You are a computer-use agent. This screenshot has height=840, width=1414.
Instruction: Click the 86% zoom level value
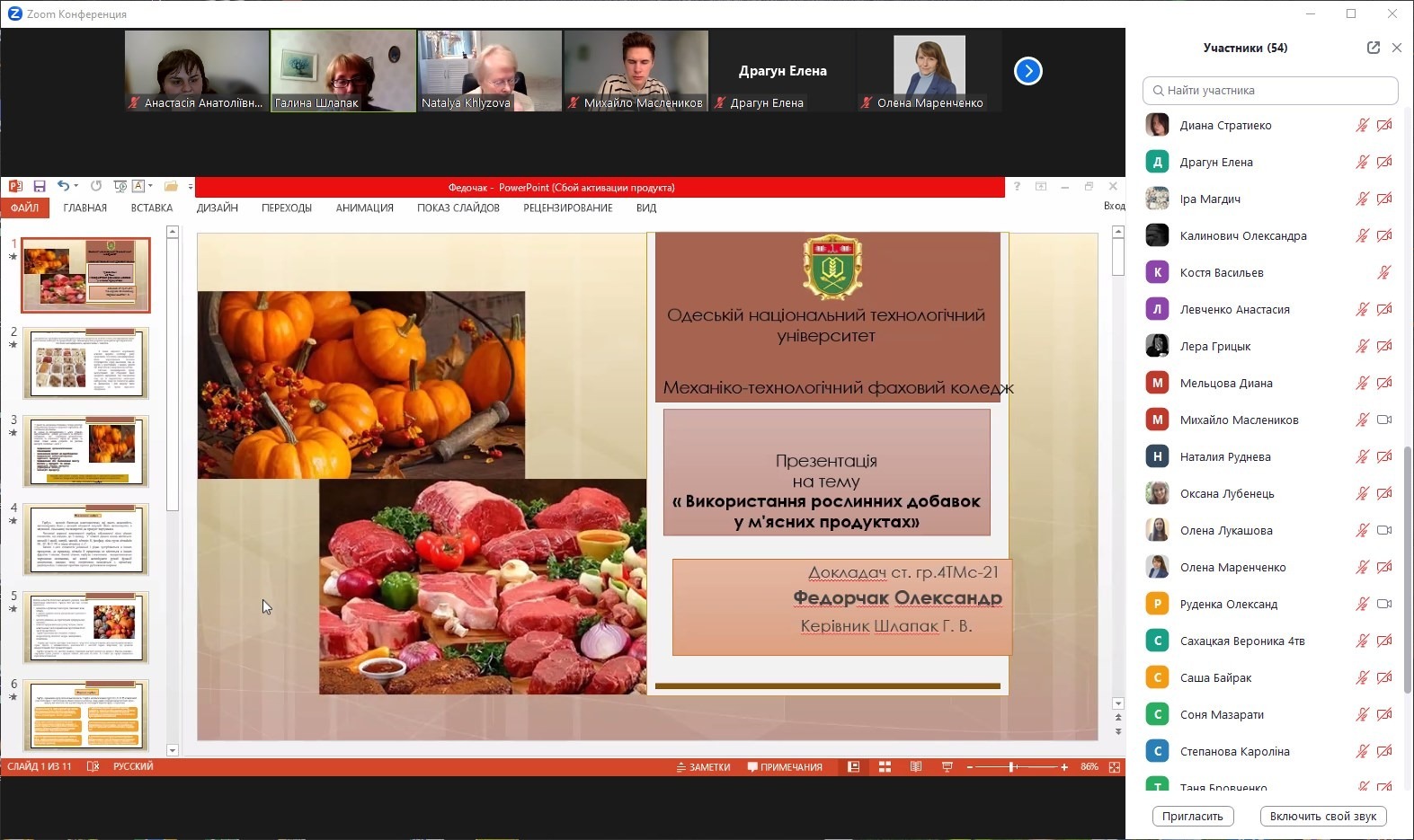[x=1089, y=767]
